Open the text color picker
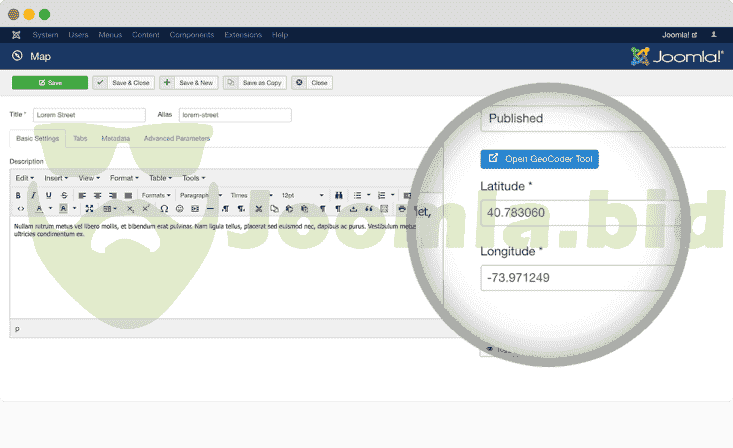This screenshot has width=733, height=448. 40,209
